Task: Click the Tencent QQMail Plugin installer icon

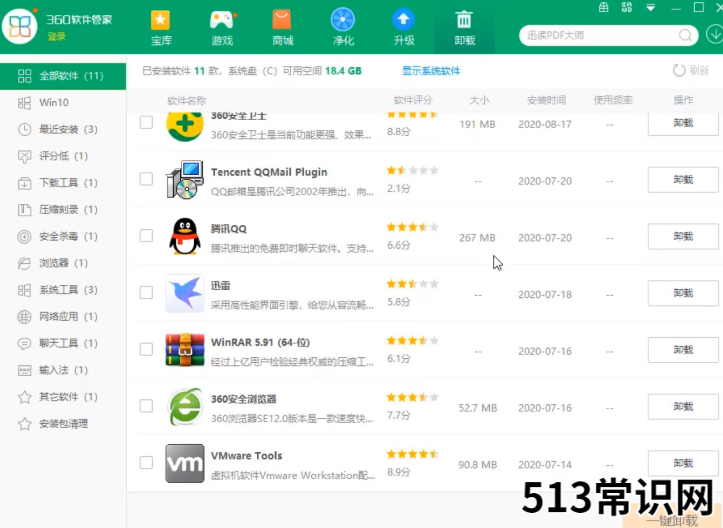Action: click(x=185, y=179)
